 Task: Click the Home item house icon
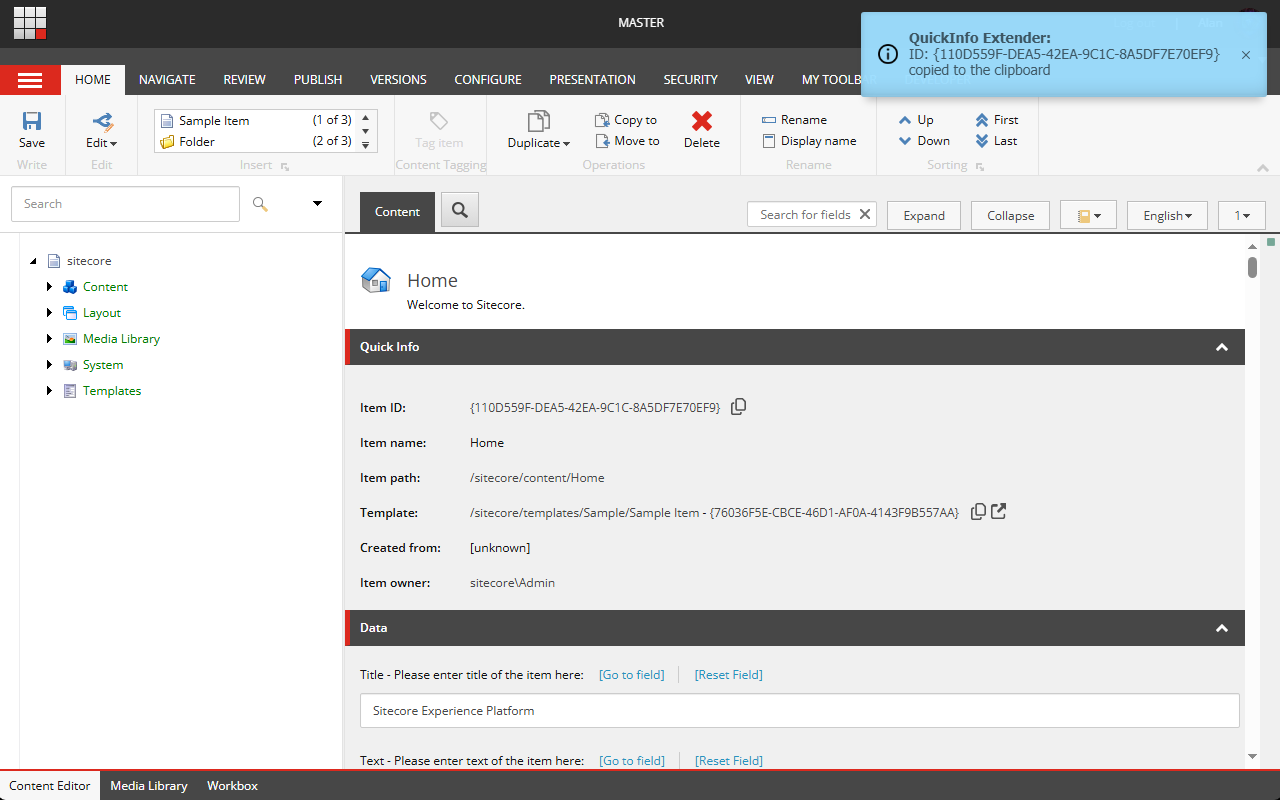point(376,281)
